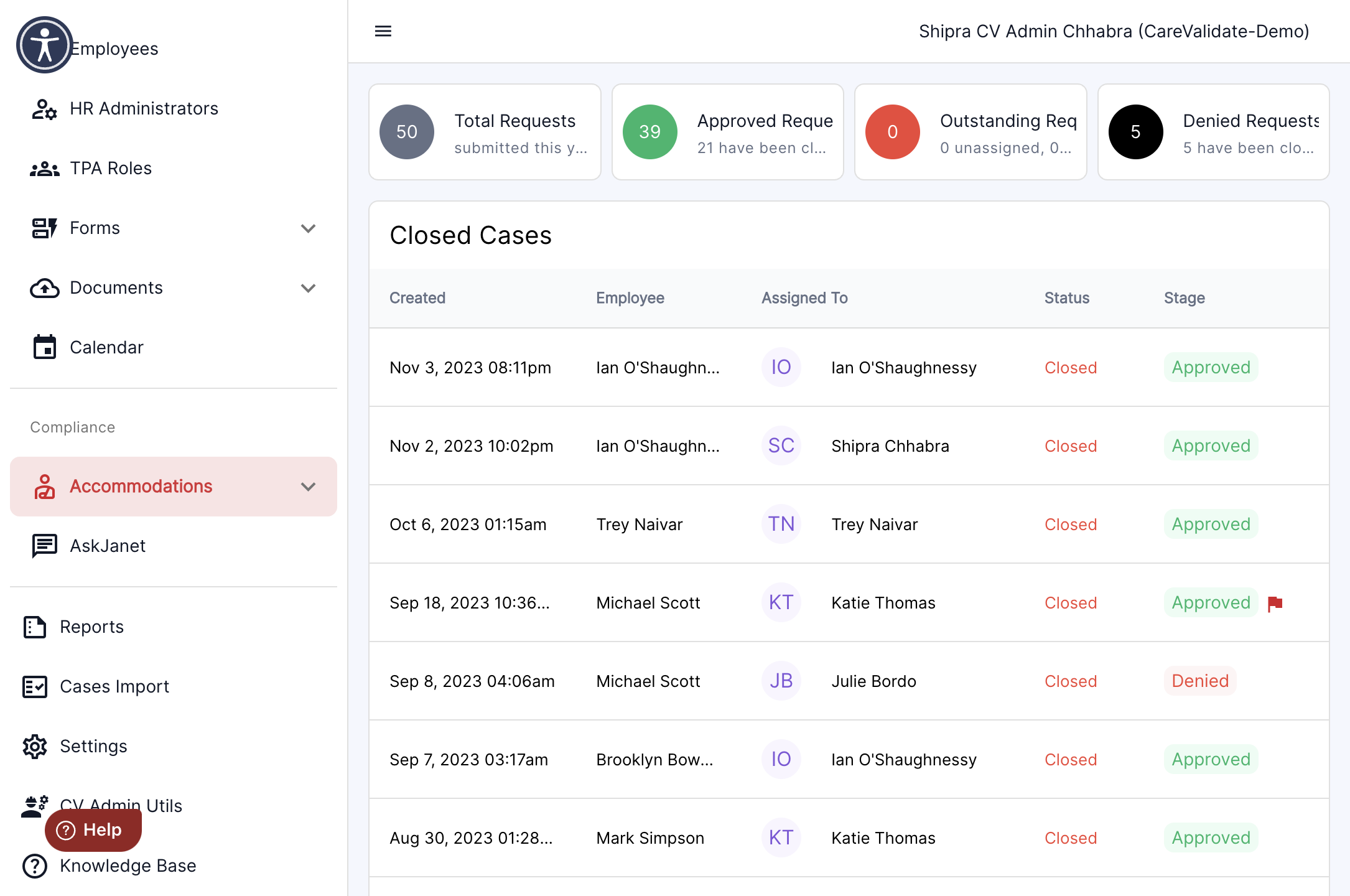Open HR Administrators page
Screen dimensions: 1350x896
point(174,109)
